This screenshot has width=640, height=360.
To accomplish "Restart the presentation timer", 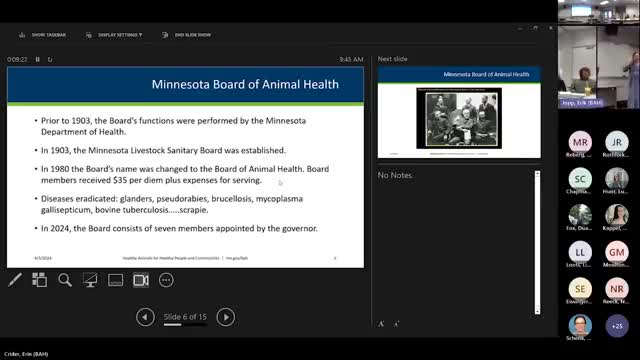I will pos(50,60).
